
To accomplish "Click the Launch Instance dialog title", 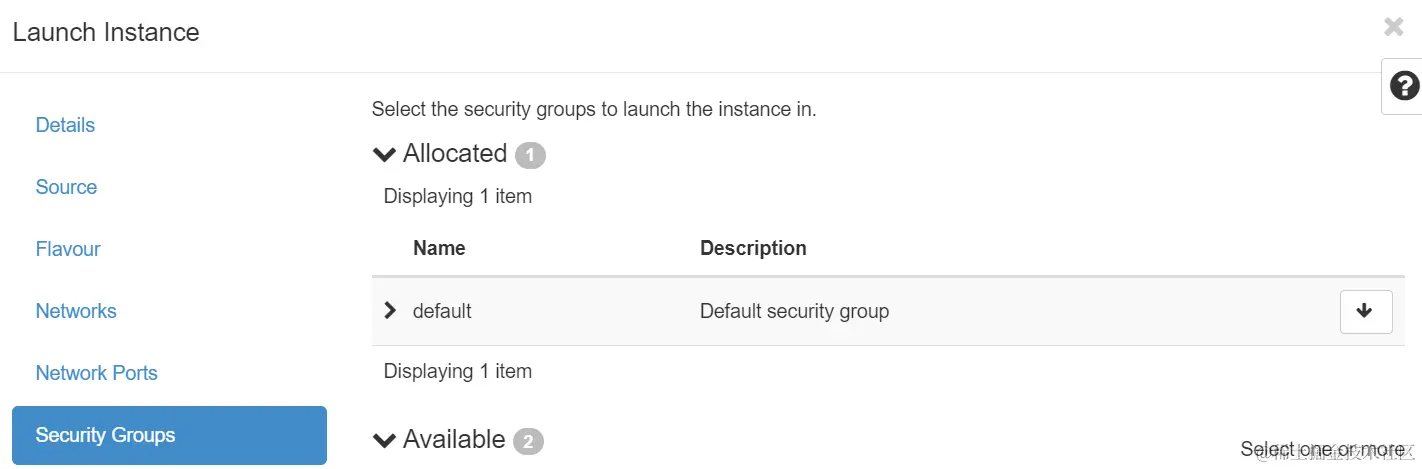I will pos(106,32).
